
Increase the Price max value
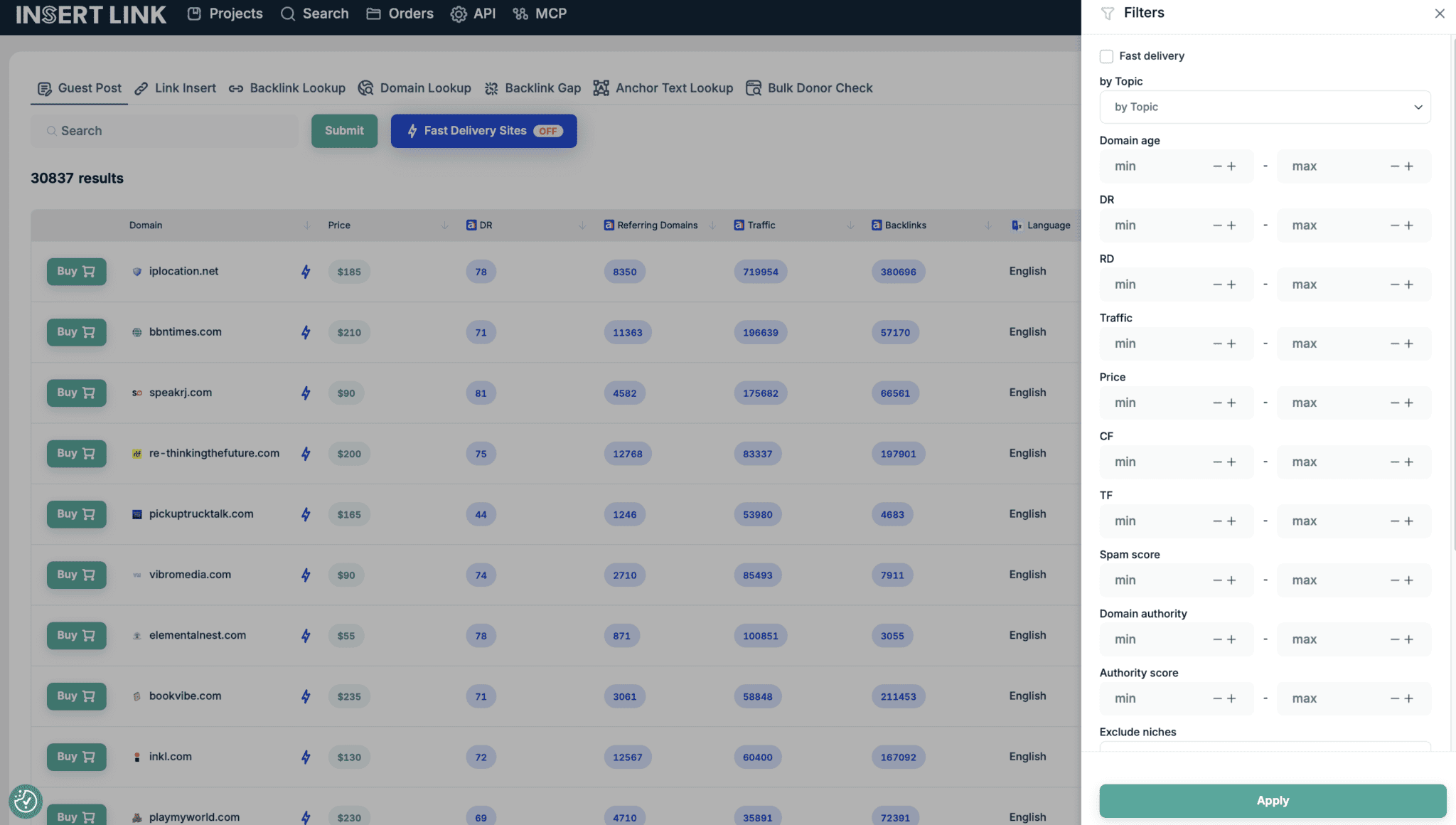tap(1409, 403)
